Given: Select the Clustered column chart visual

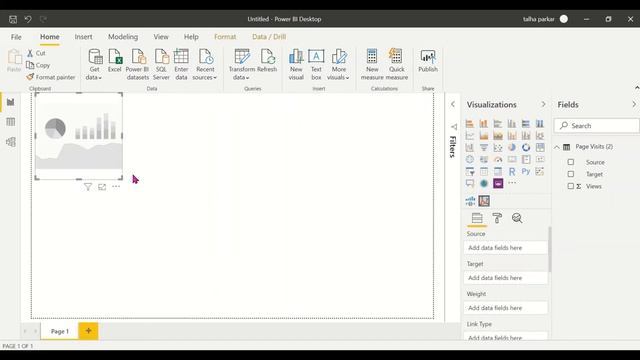Looking at the screenshot, I should [x=512, y=124].
